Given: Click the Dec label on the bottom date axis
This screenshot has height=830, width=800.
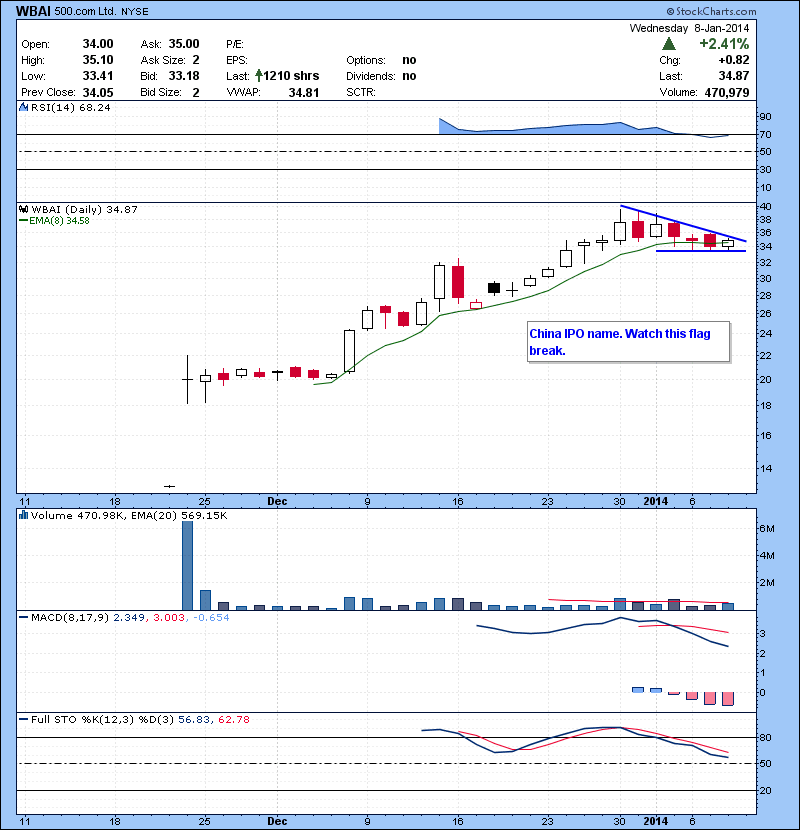Looking at the screenshot, I should pos(277,821).
